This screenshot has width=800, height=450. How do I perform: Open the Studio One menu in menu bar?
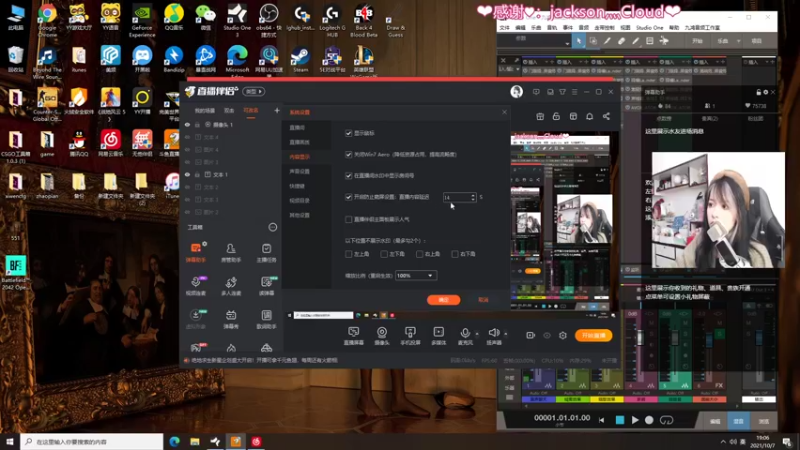coord(649,28)
